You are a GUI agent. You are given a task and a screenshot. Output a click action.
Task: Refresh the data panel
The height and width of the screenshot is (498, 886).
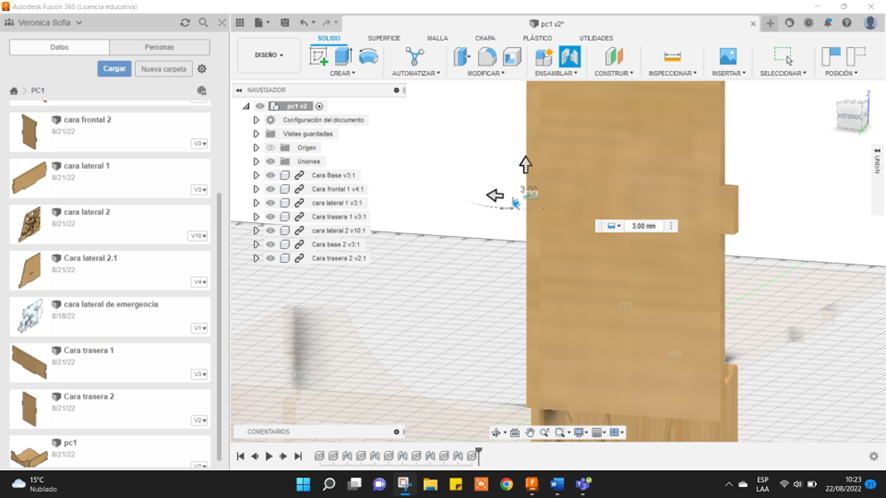point(185,23)
